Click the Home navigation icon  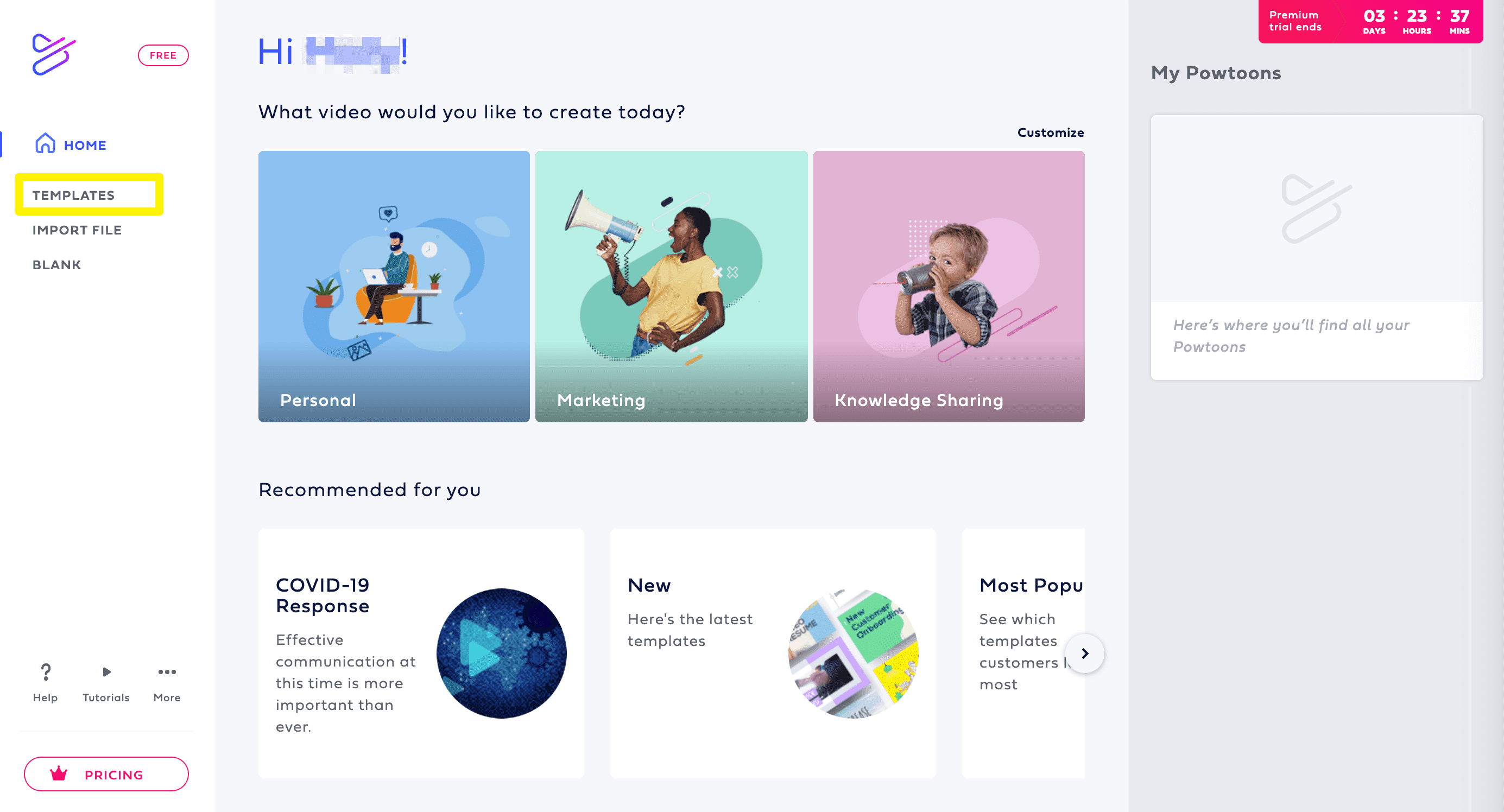pyautogui.click(x=46, y=143)
